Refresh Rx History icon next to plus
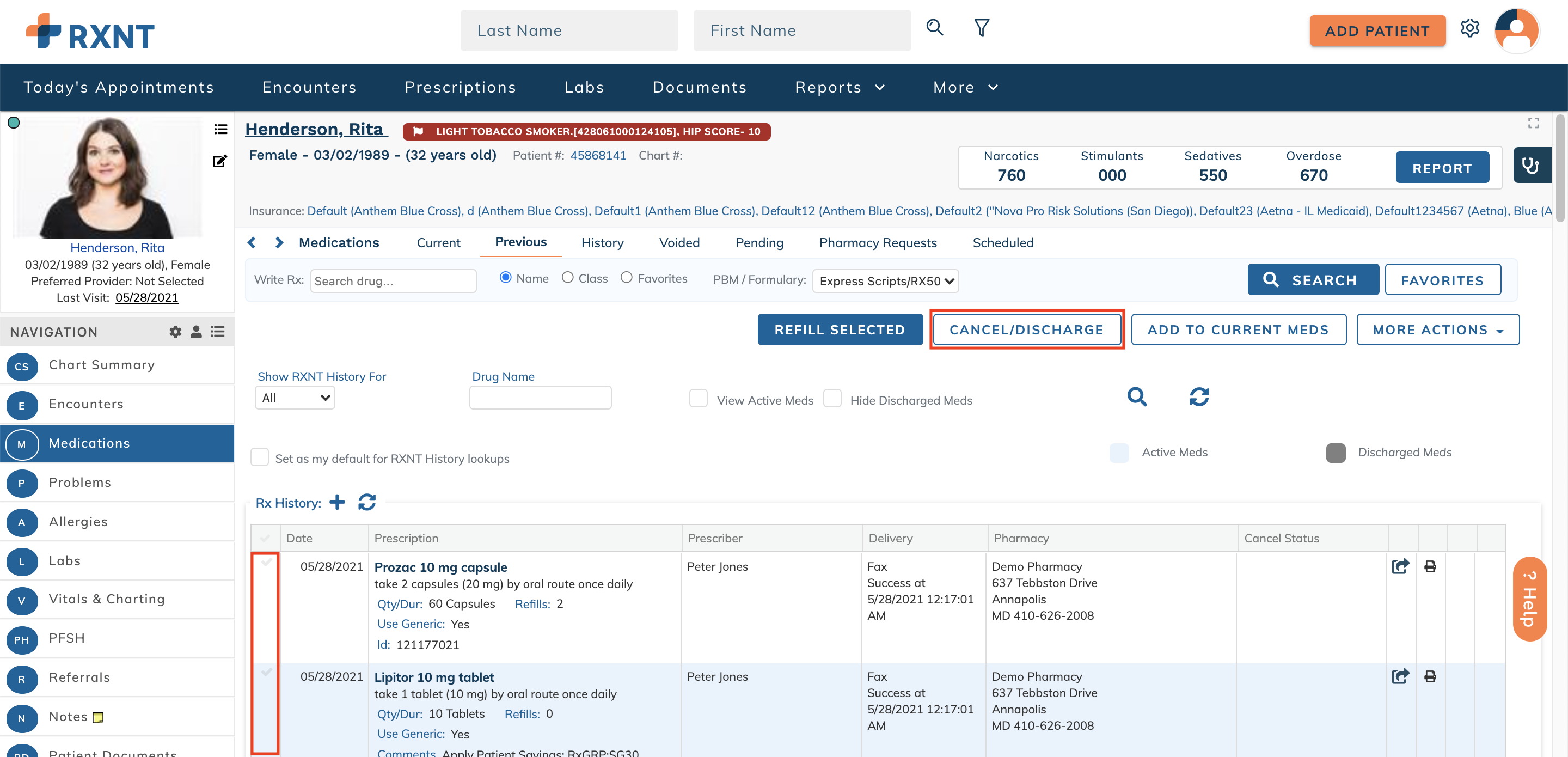Image resolution: width=1568 pixels, height=757 pixels. coord(367,502)
